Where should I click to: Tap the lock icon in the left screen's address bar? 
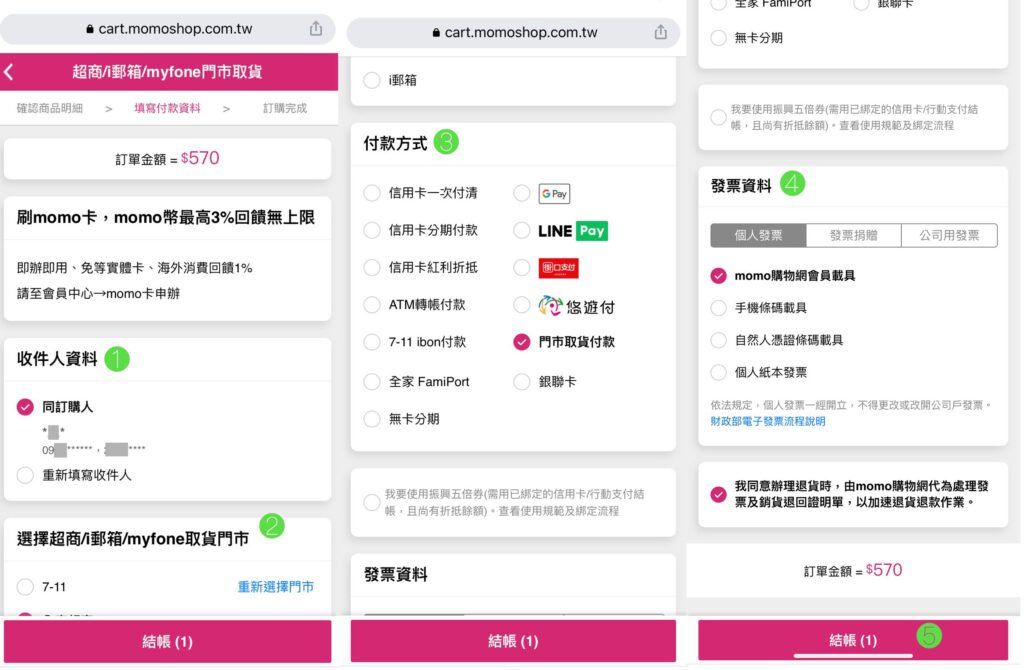point(89,29)
